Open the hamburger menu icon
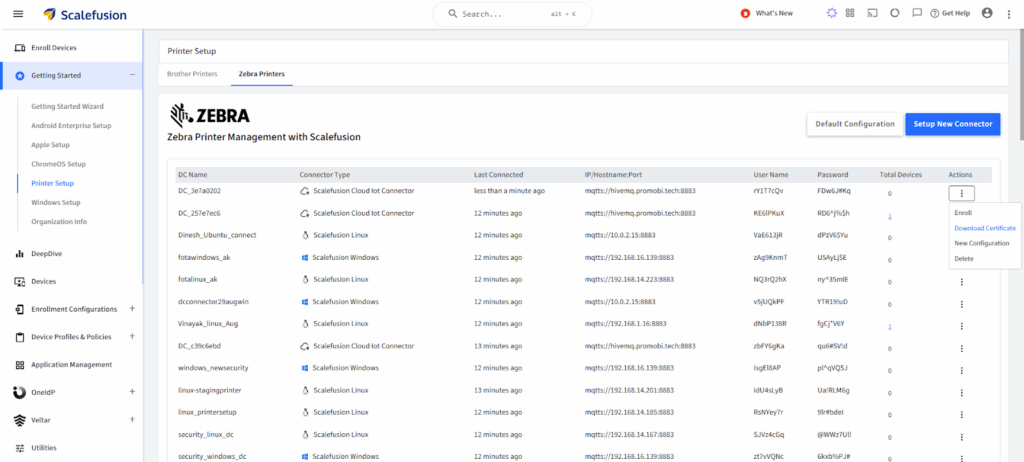1024x462 pixels. [18, 14]
